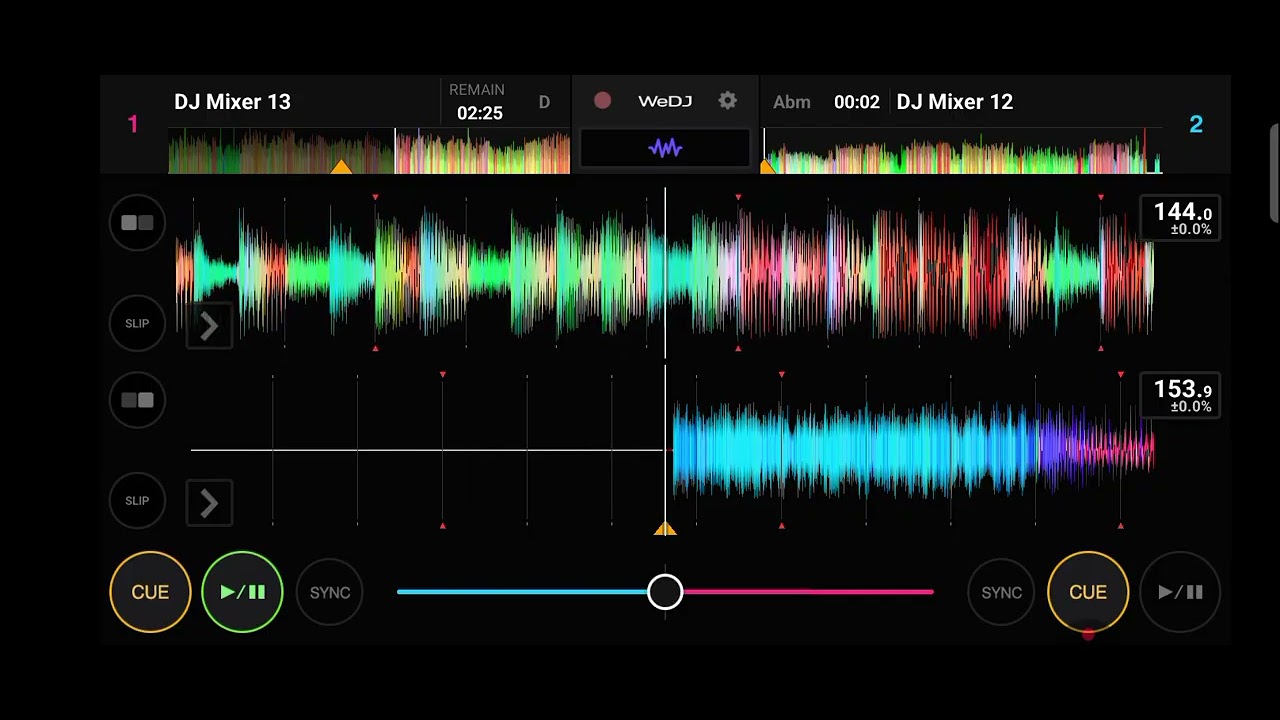
Task: Hit the CUE button for deck 2
Action: [1088, 592]
